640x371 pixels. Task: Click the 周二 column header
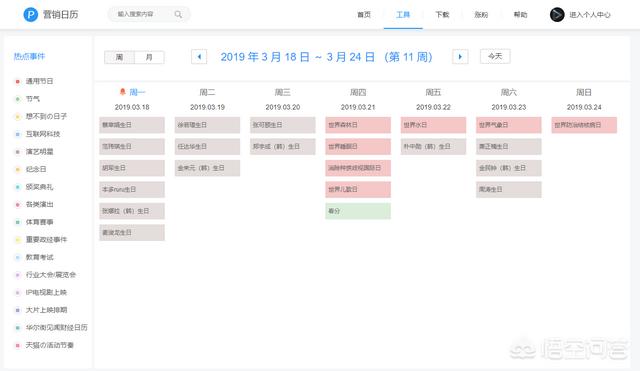pos(207,92)
